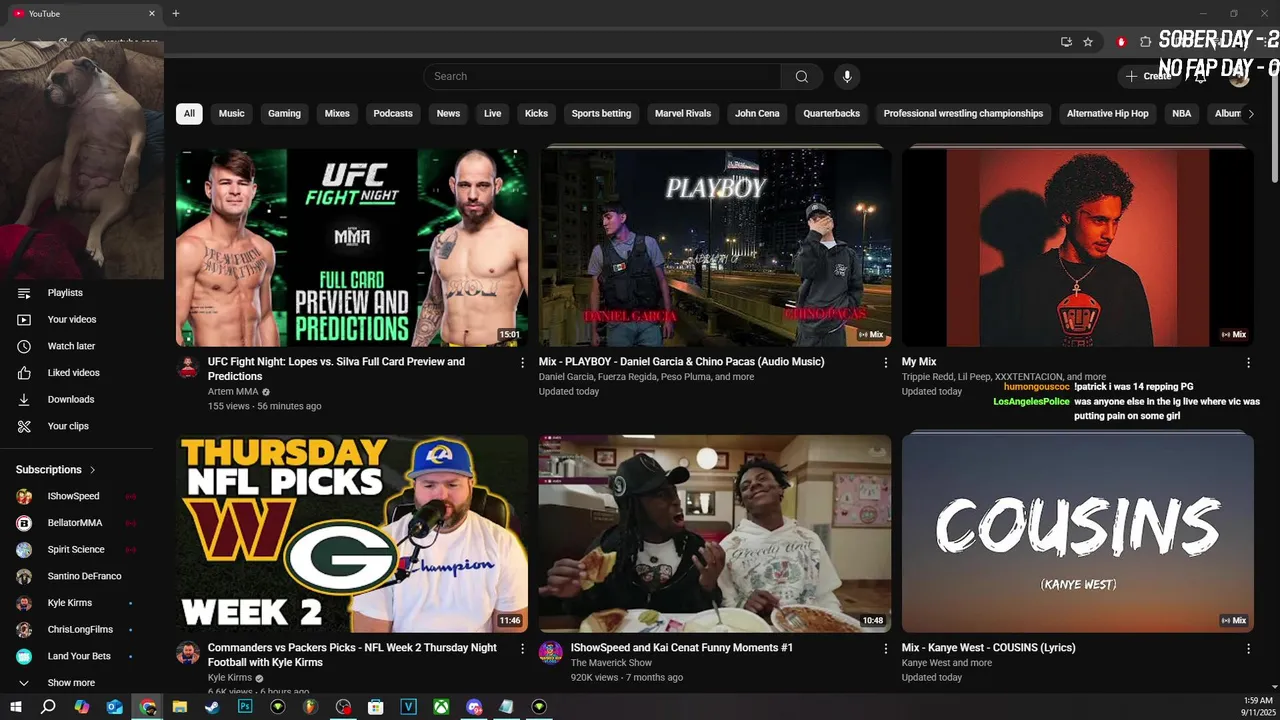Image resolution: width=1280 pixels, height=720 pixels.
Task: Click the install app icon in address bar
Action: point(1066,42)
